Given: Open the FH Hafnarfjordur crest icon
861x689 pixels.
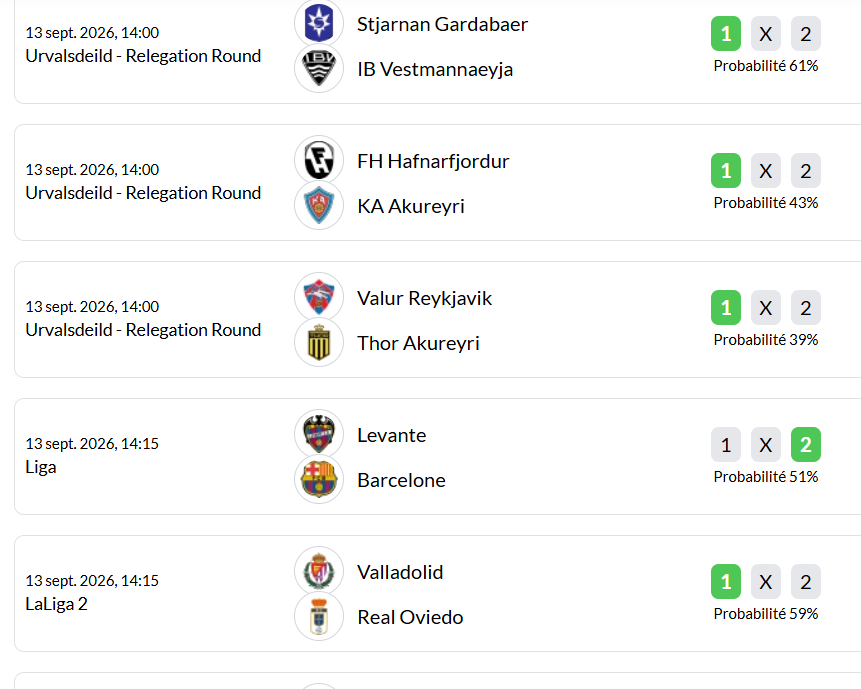Looking at the screenshot, I should click(x=318, y=160).
